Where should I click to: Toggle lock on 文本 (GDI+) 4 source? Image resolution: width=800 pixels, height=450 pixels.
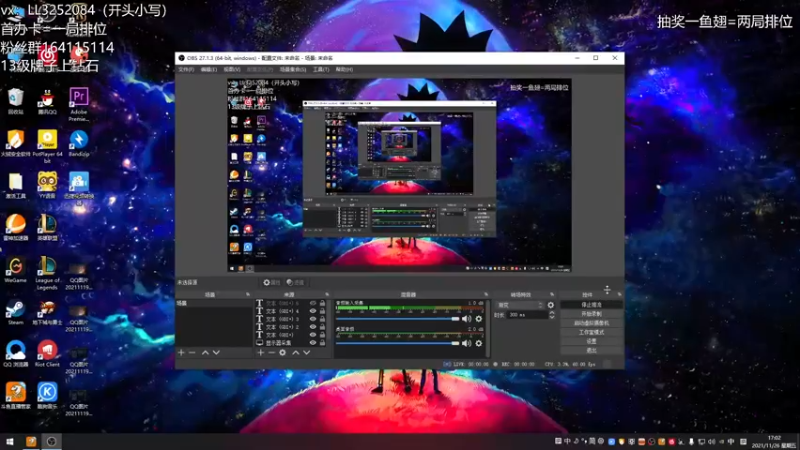coord(322,311)
